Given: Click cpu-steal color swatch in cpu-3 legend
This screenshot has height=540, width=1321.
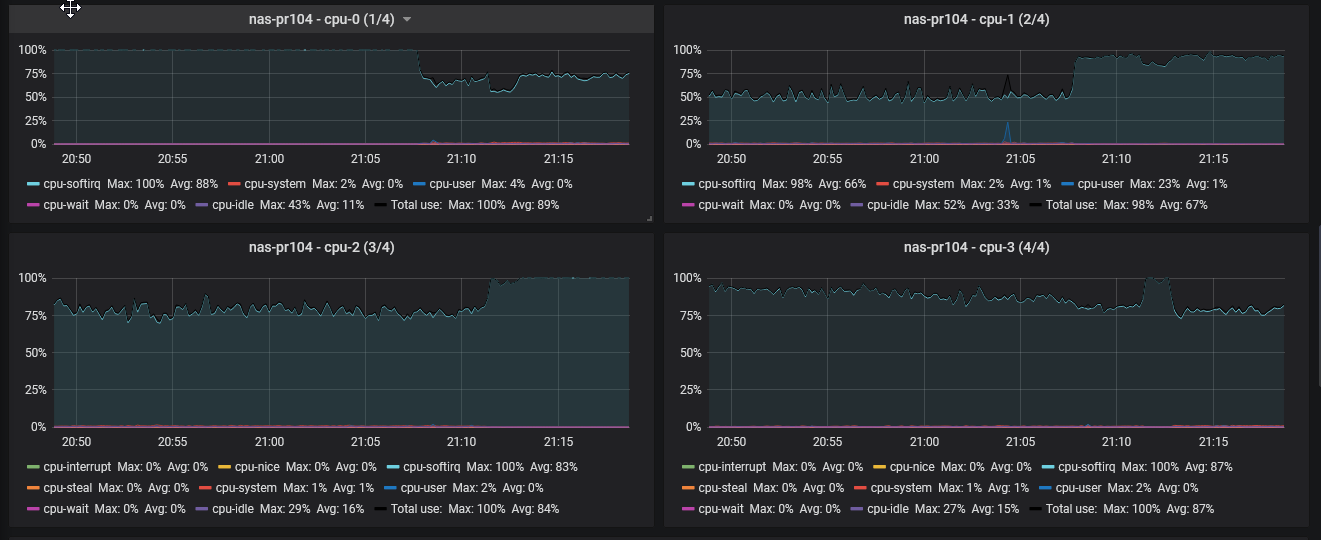Looking at the screenshot, I should pos(689,488).
